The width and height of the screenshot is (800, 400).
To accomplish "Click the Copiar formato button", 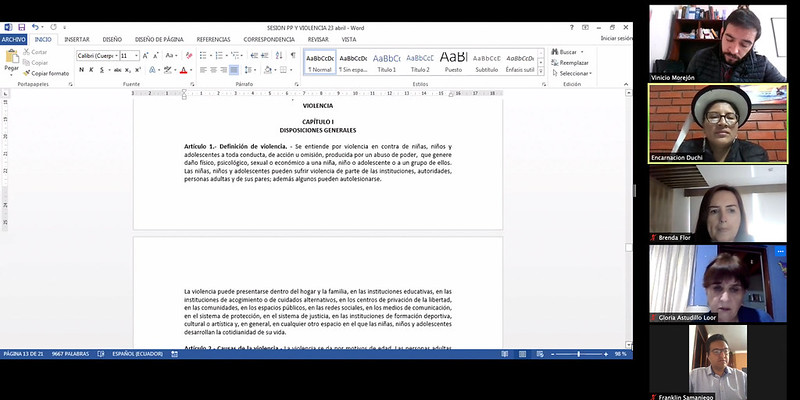I will [x=46, y=73].
